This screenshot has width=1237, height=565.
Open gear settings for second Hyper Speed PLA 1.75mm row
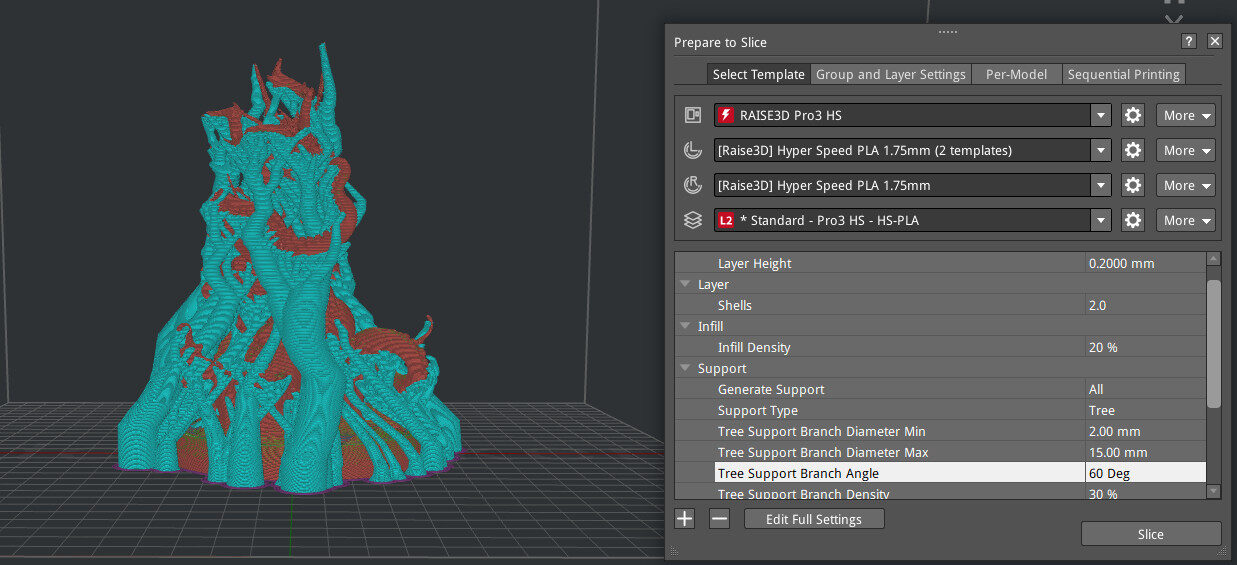pyautogui.click(x=1133, y=185)
